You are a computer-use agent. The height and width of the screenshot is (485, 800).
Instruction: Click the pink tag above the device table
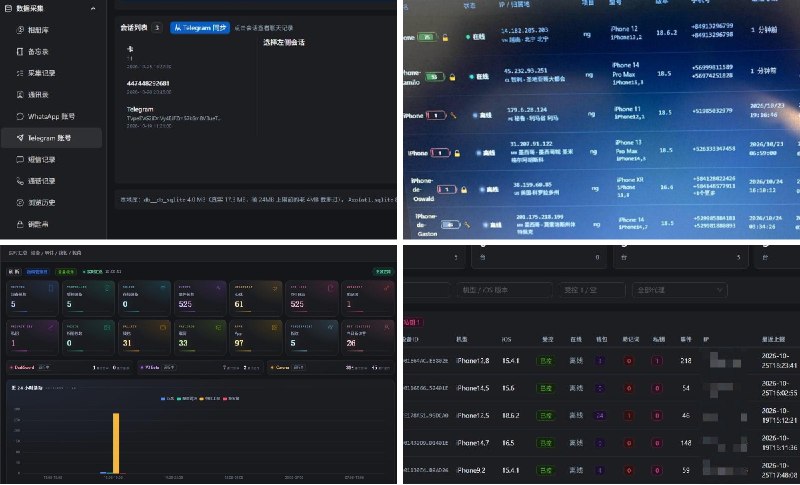(x=413, y=322)
